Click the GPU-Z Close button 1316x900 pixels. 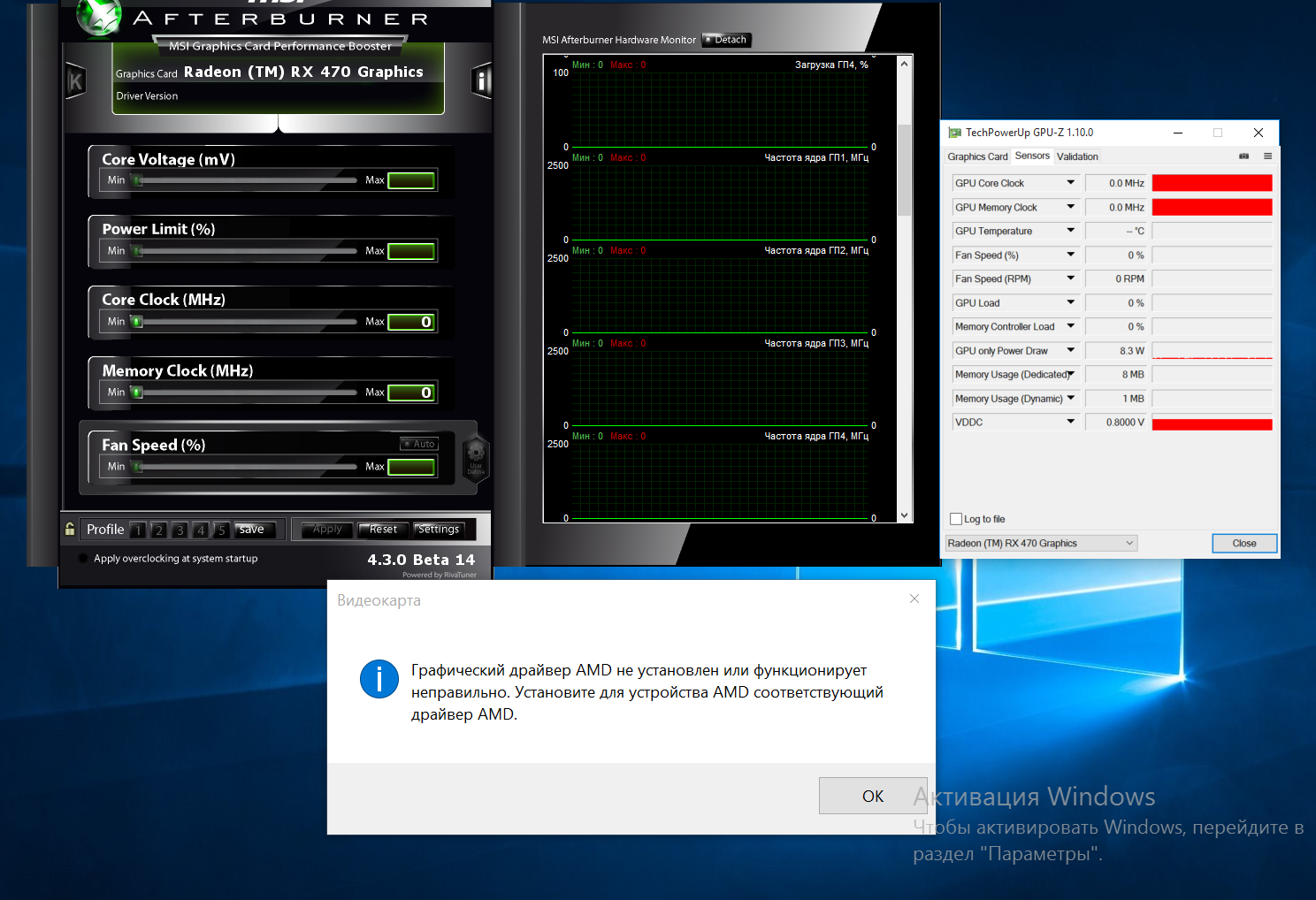point(1244,543)
